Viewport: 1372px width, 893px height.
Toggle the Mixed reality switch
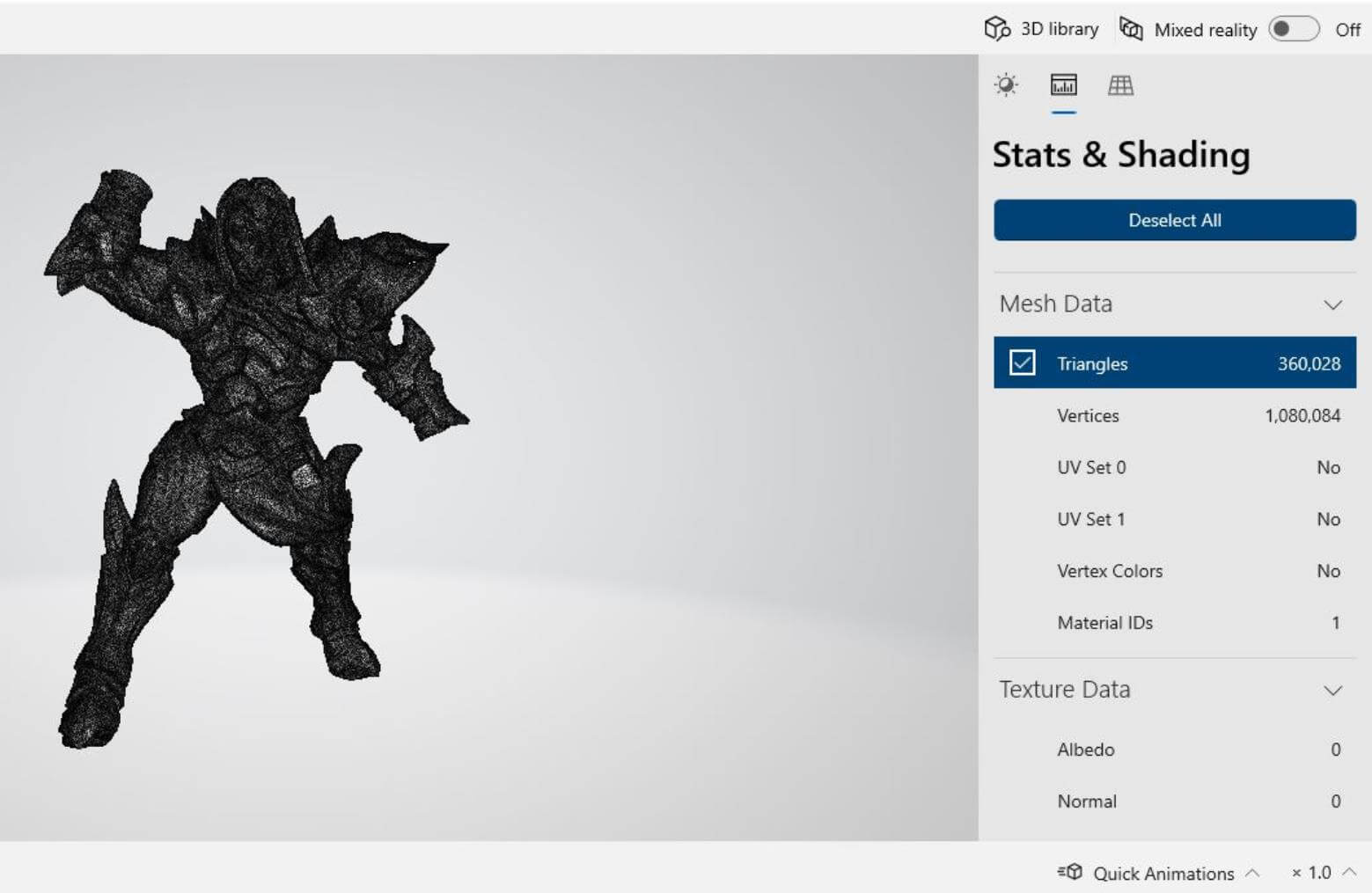pyautogui.click(x=1293, y=29)
